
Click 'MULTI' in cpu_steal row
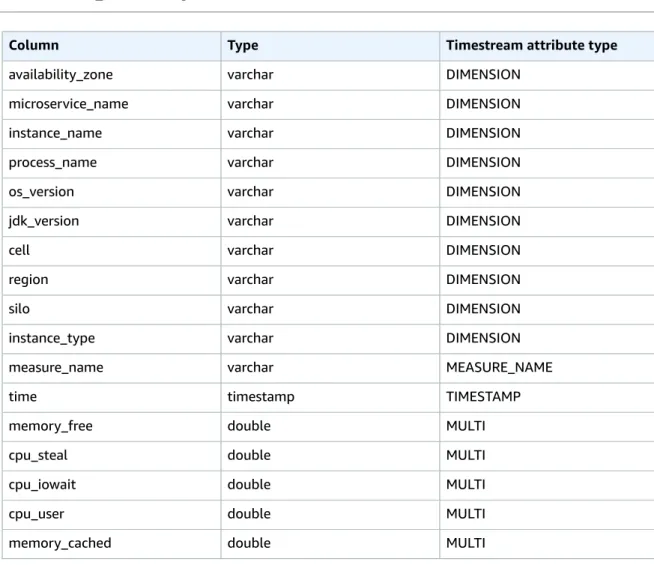pyautogui.click(x=465, y=455)
